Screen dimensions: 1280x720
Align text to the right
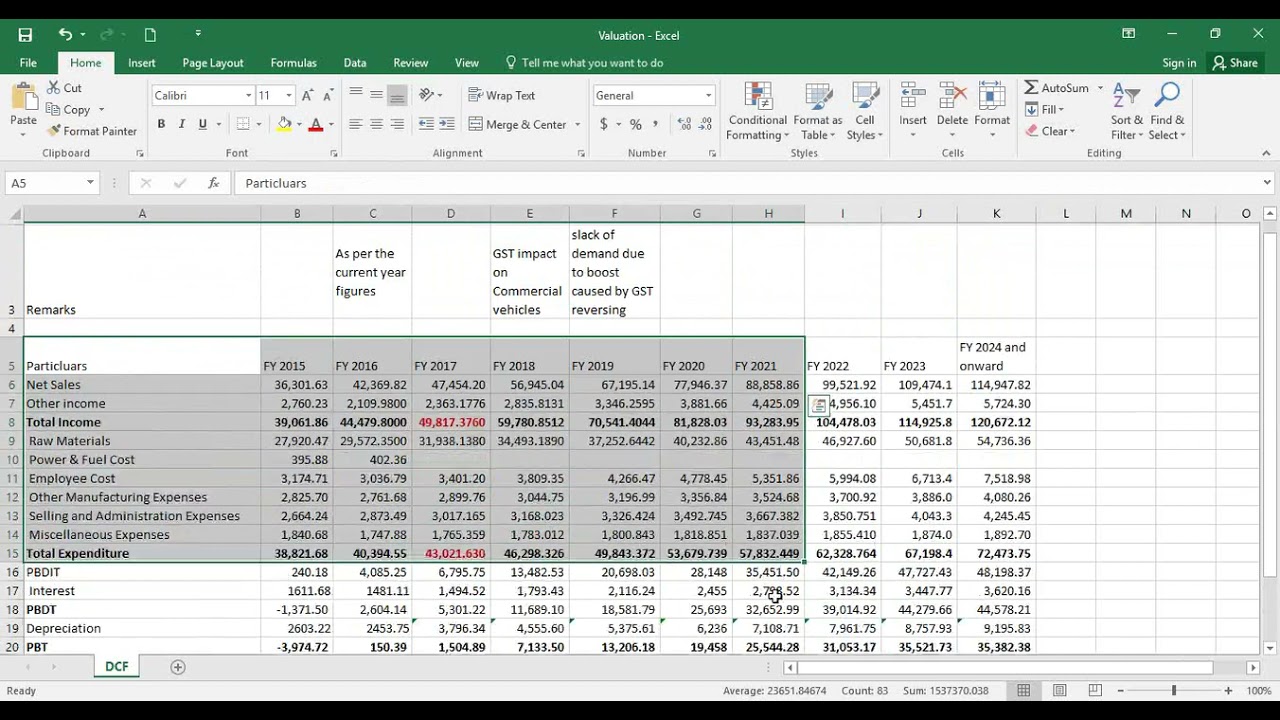click(397, 124)
